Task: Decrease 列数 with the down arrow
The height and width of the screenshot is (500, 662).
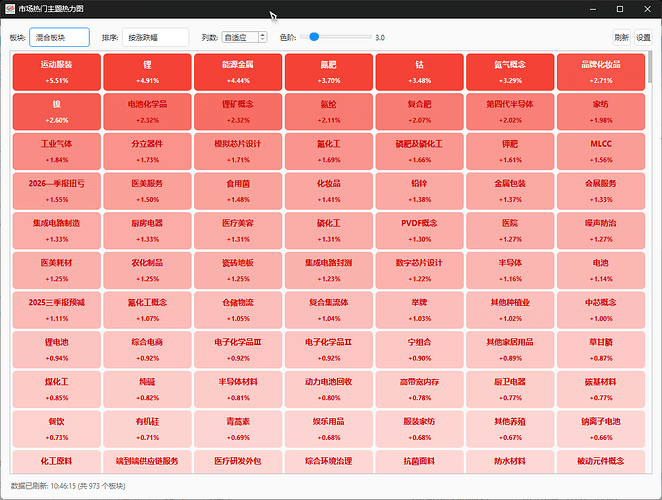Action: pos(263,40)
